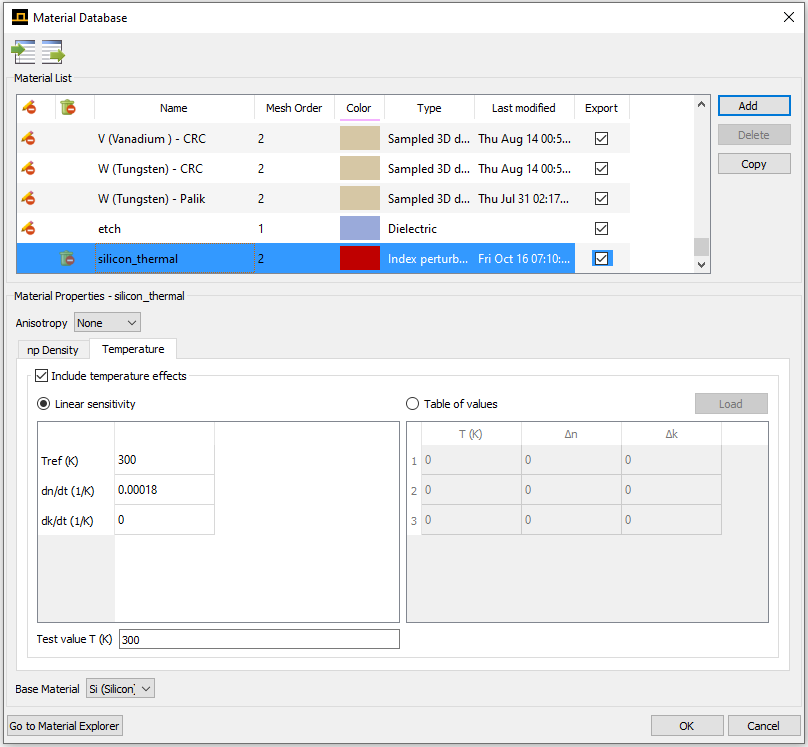
Task: Click the Test value T (K) input field
Action: pos(259,639)
